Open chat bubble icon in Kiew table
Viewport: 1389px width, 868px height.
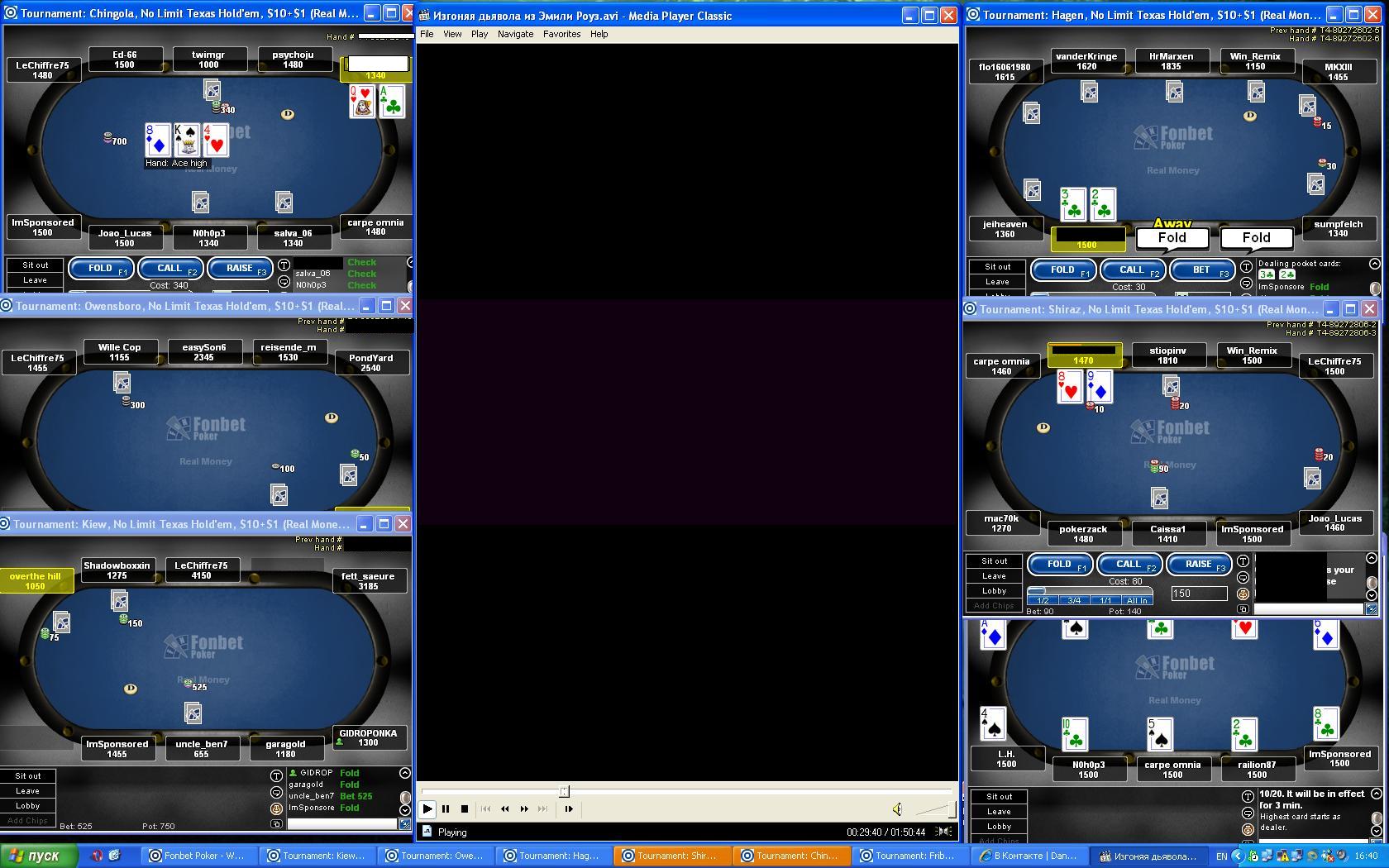276,792
